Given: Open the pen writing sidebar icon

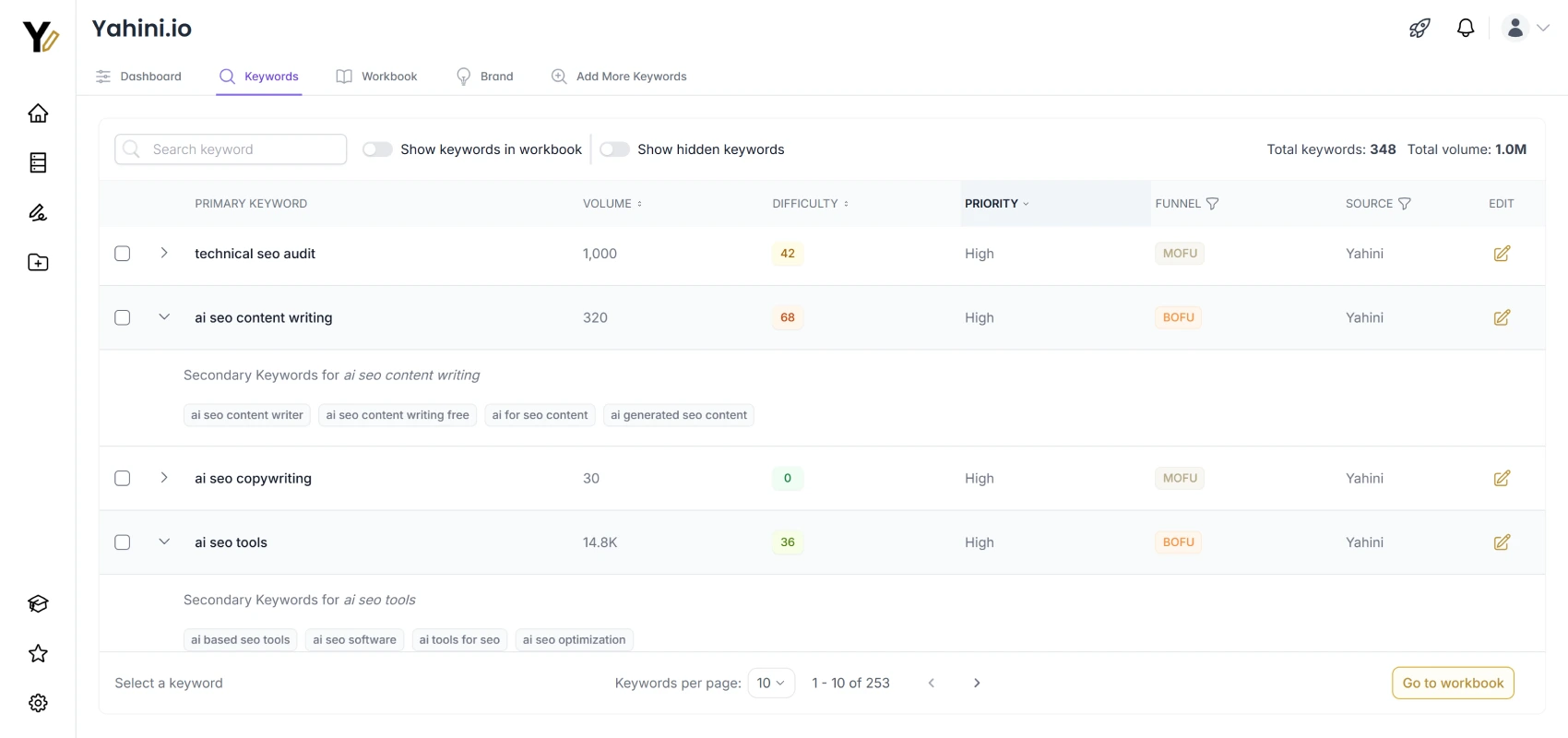Looking at the screenshot, I should point(38,213).
